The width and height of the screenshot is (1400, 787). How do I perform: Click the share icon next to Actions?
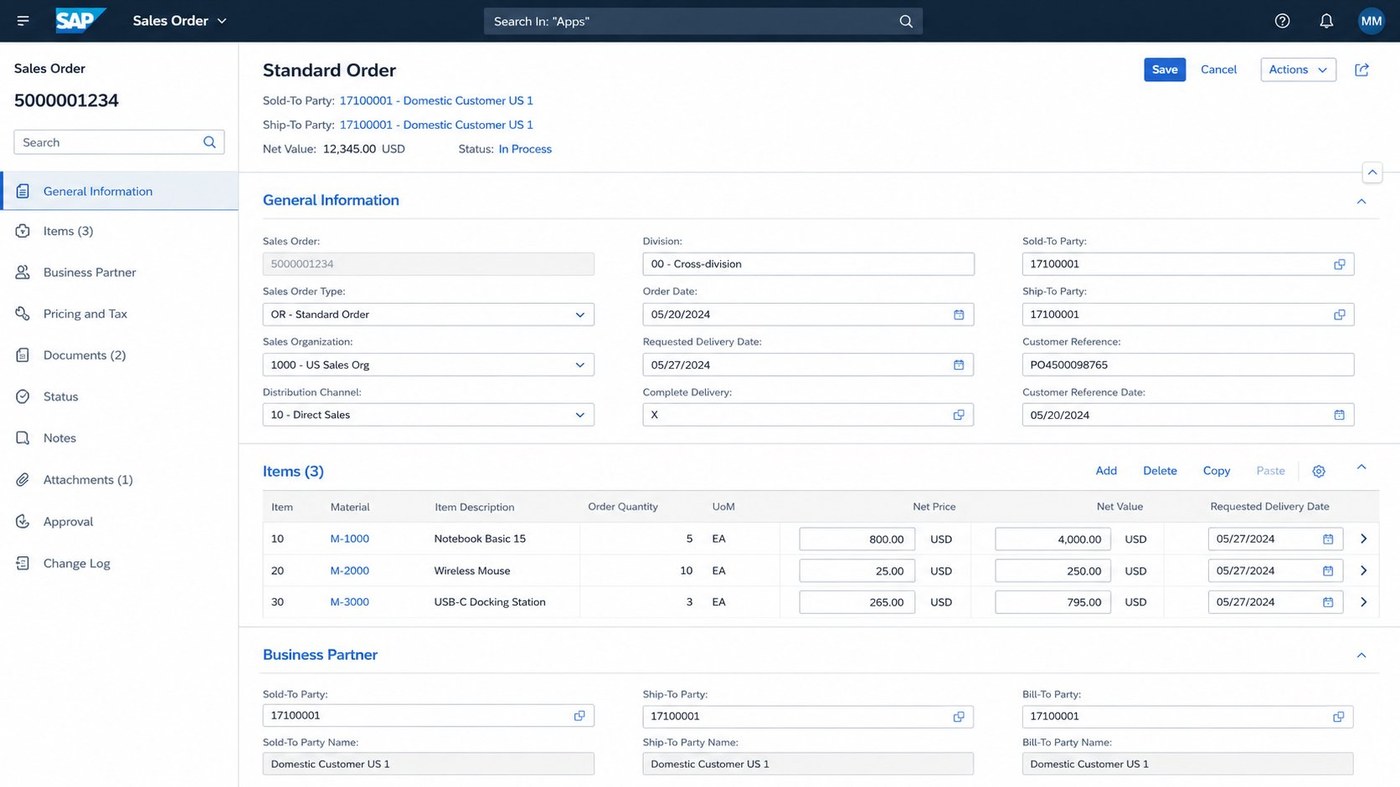coord(1362,70)
